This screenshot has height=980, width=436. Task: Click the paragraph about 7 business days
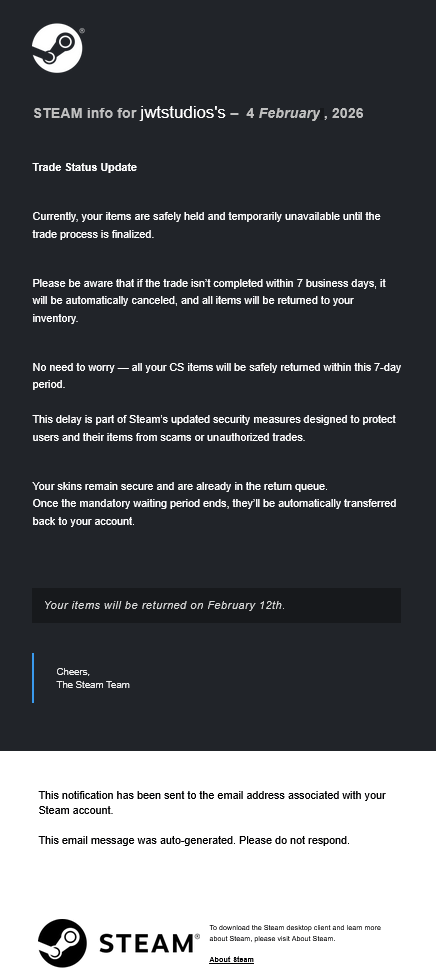[209, 301]
